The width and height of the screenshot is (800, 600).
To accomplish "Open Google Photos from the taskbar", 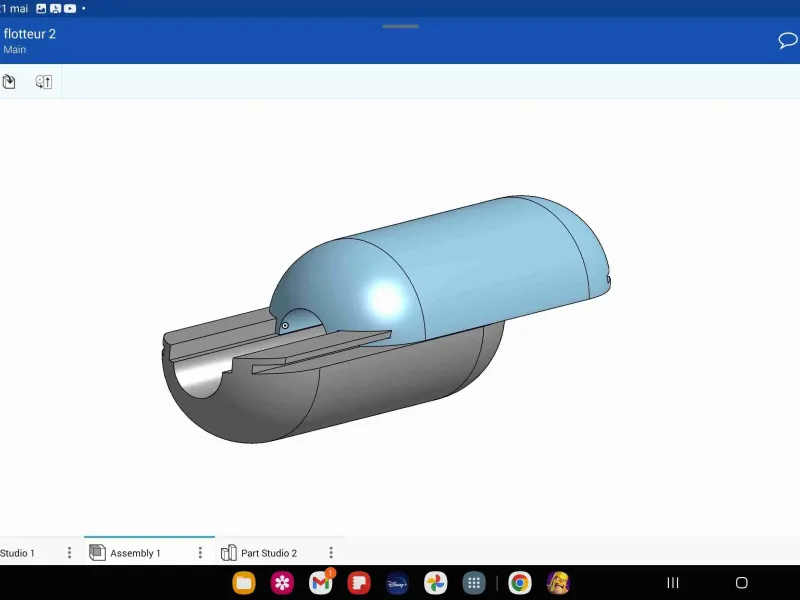I will coord(436,583).
